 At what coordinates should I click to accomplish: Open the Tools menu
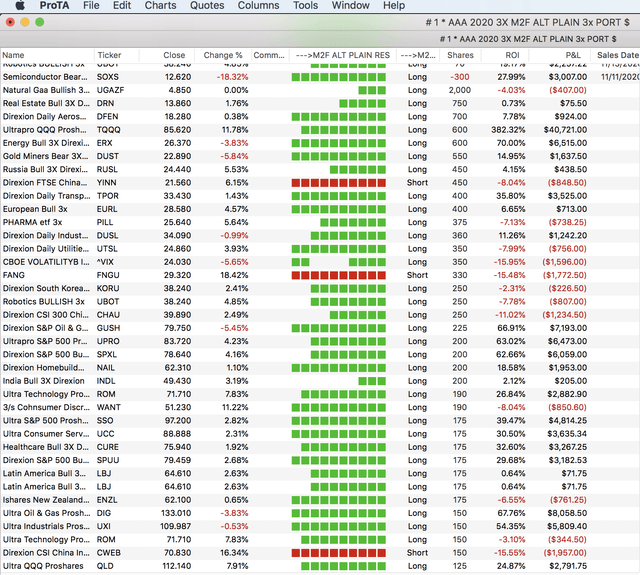pos(305,5)
